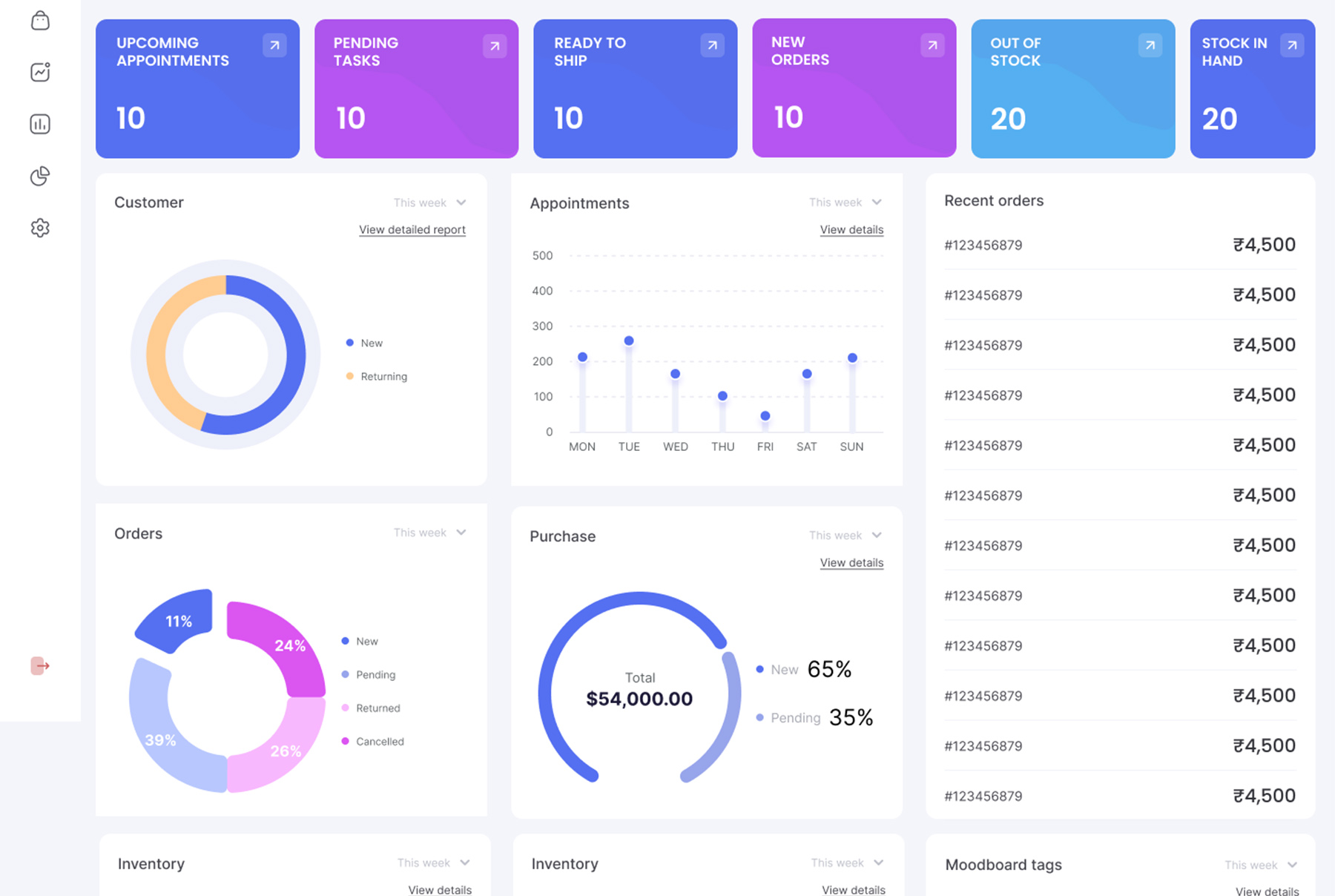
Task: Open the pie chart sidebar icon
Action: [x=40, y=176]
